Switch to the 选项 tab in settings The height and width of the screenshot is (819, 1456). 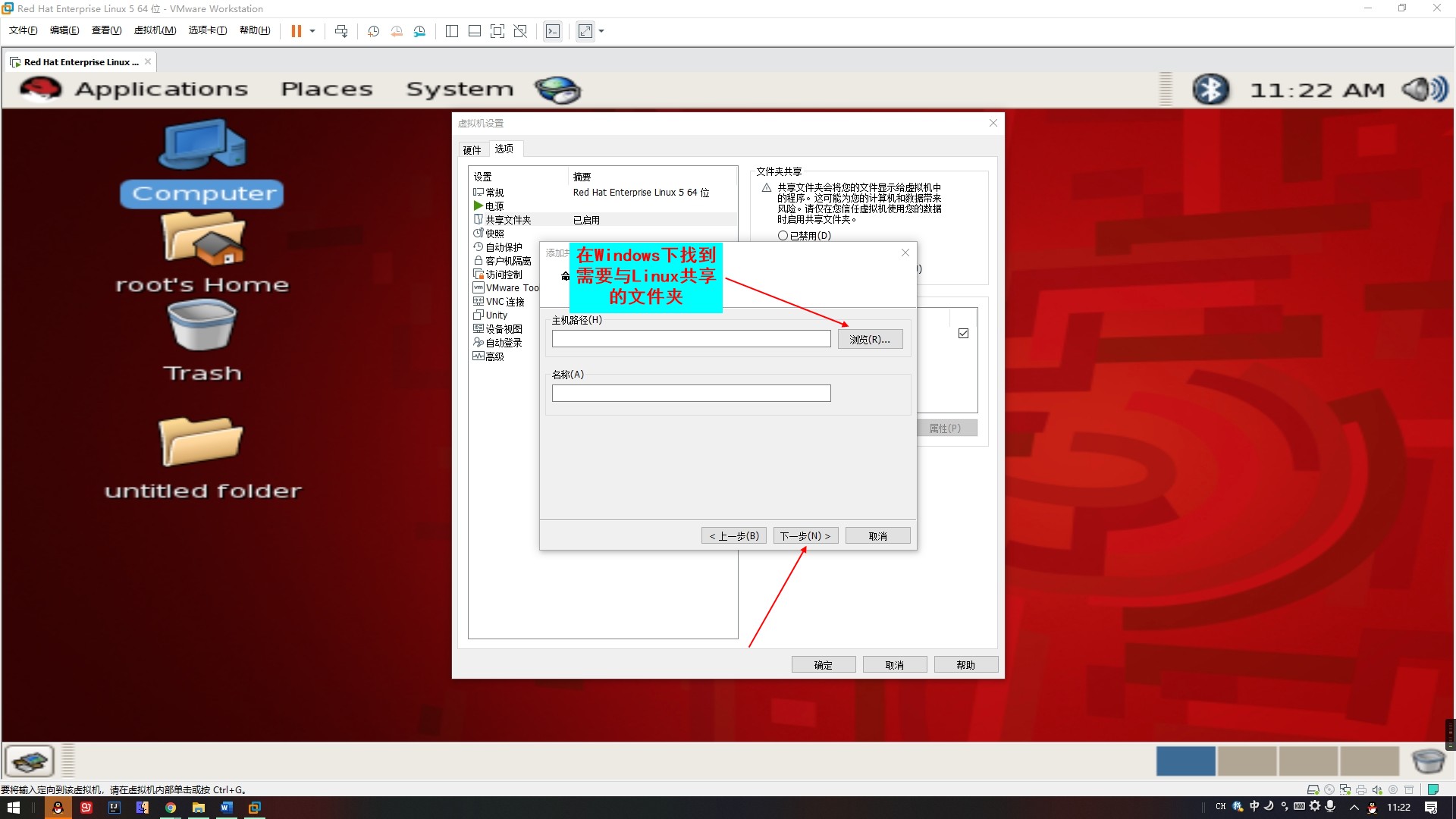point(504,149)
